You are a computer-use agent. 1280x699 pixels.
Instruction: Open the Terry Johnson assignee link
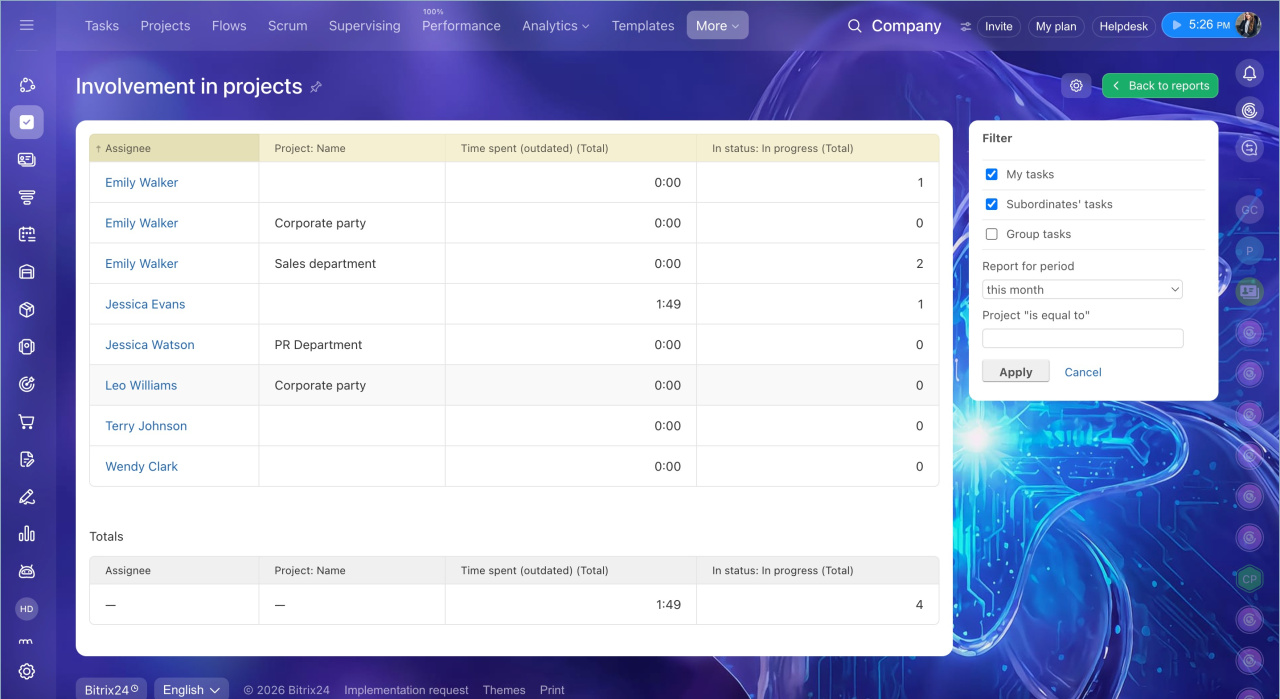146,426
